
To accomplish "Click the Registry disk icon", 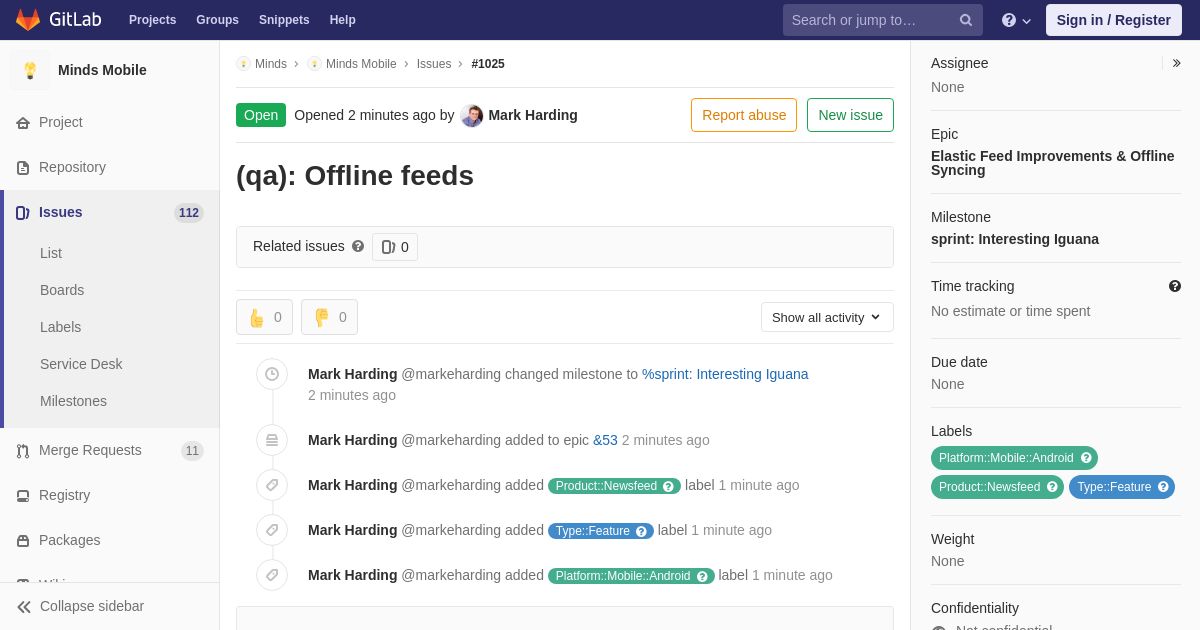I will point(23,496).
